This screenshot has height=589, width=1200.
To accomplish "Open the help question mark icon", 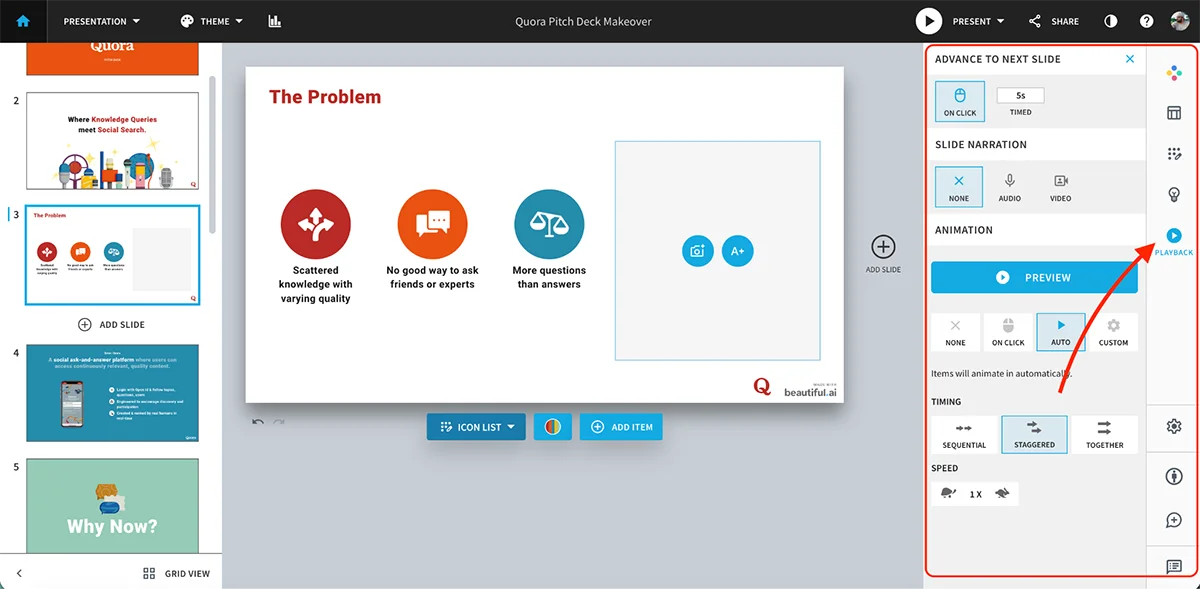I will [1147, 21].
